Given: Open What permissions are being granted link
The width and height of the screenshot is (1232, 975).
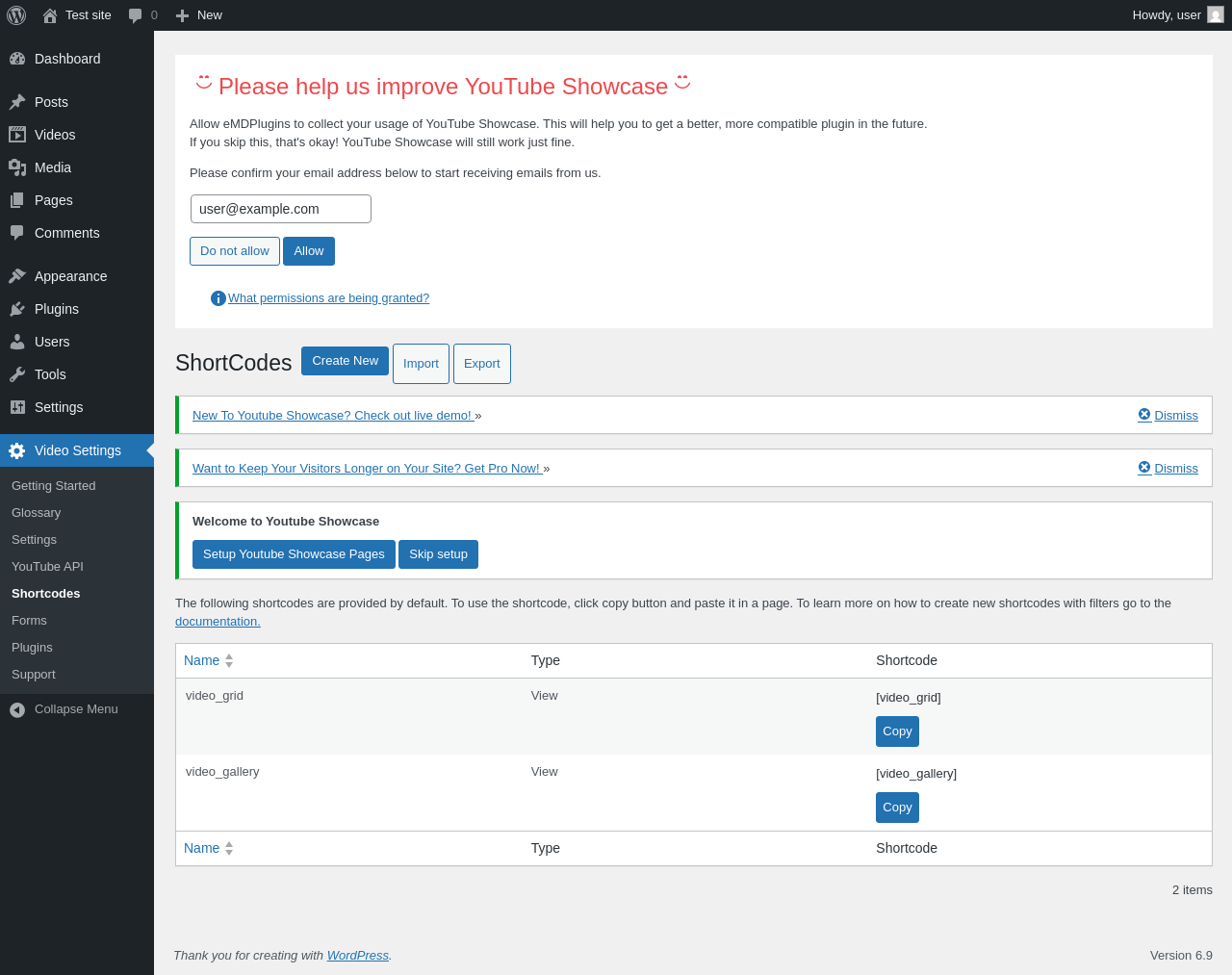Looking at the screenshot, I should click(x=329, y=298).
